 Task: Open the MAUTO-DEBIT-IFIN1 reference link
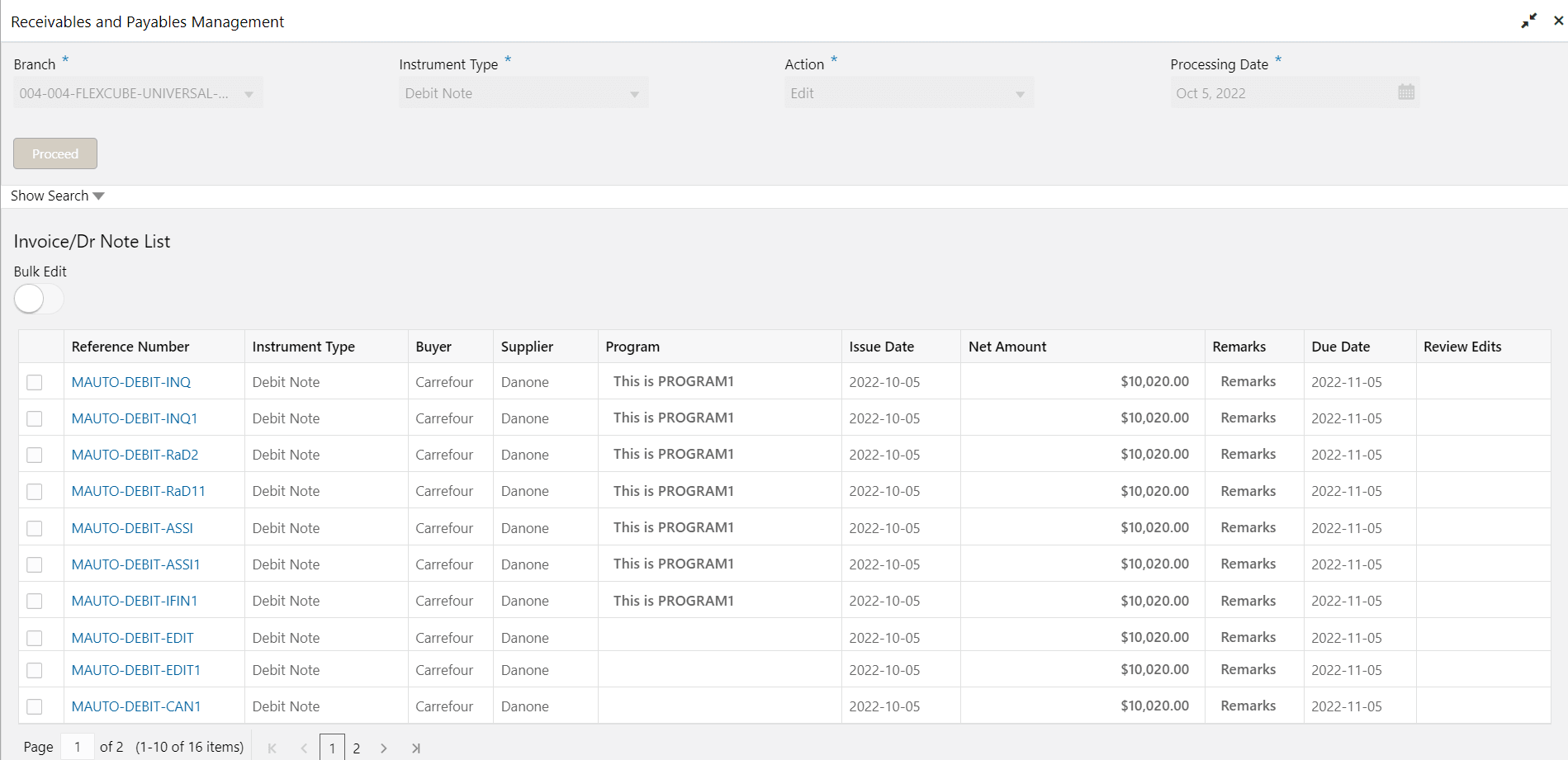click(135, 601)
